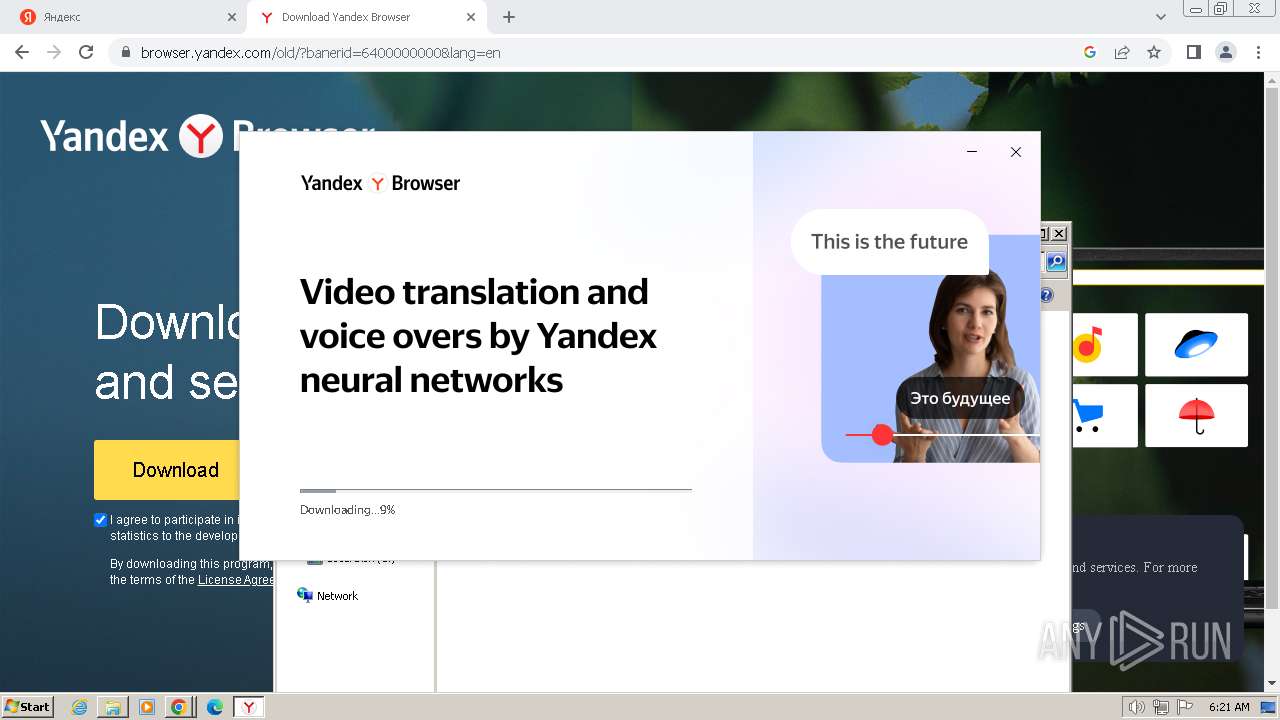Select the Download Yandex Browser tab
Viewport: 1280px width, 720px height.
click(365, 17)
